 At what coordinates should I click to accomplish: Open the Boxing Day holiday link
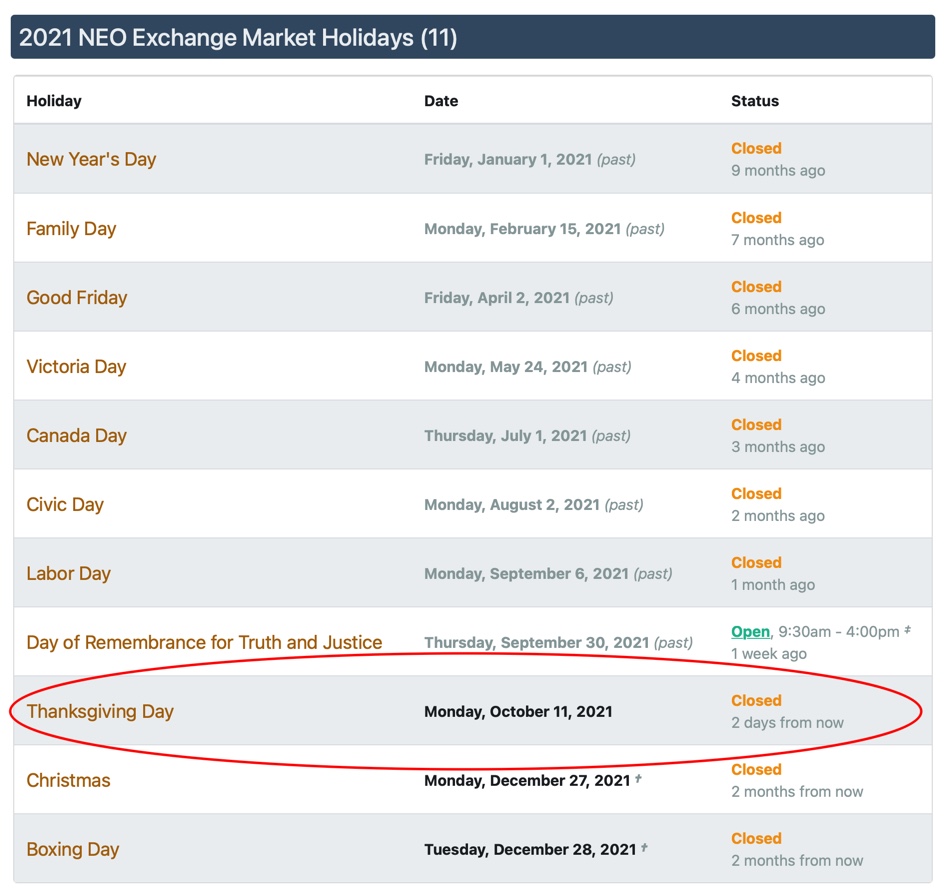pos(73,850)
